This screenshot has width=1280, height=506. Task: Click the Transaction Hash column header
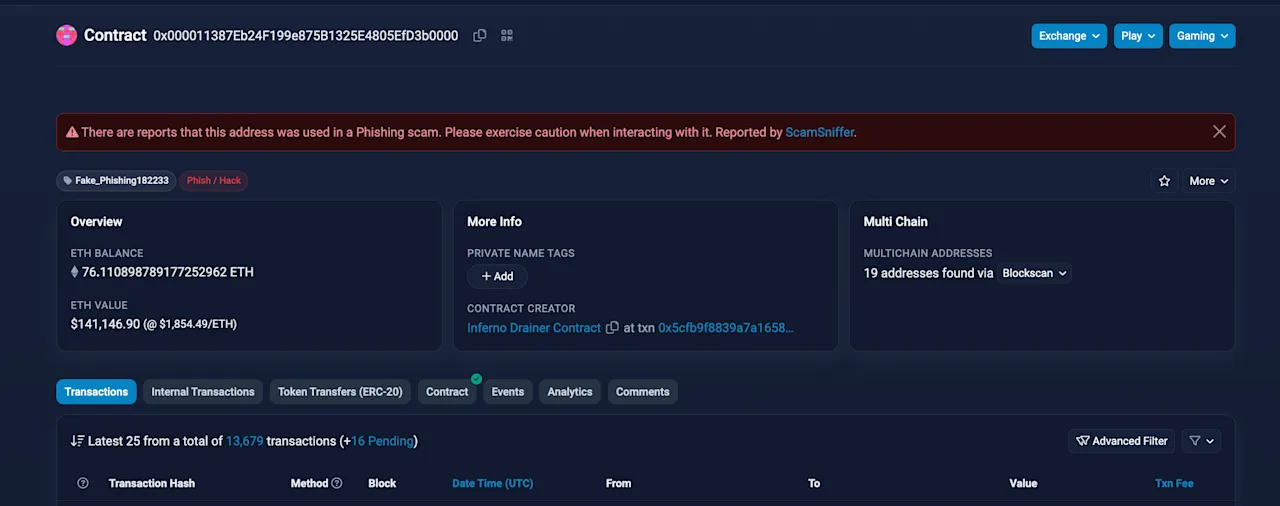[152, 483]
